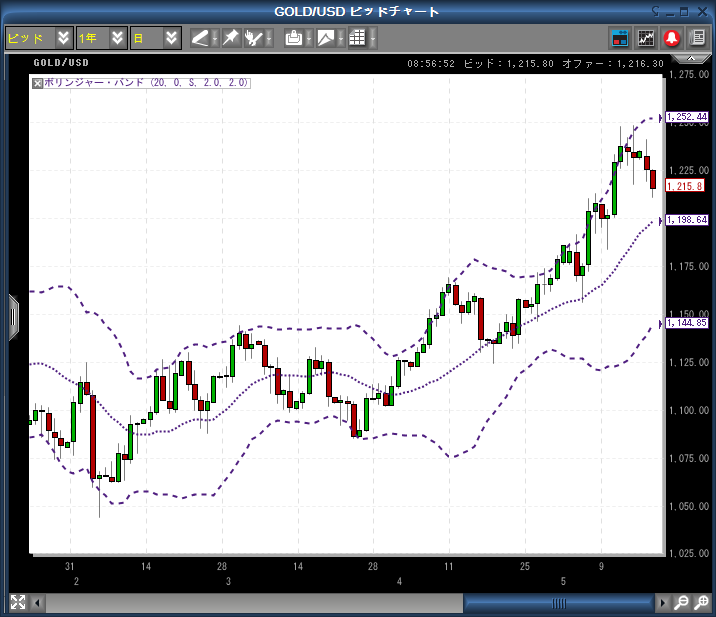The image size is (716, 617).
Task: Remove the Bollinger Band indicator with X
Action: coord(38,83)
